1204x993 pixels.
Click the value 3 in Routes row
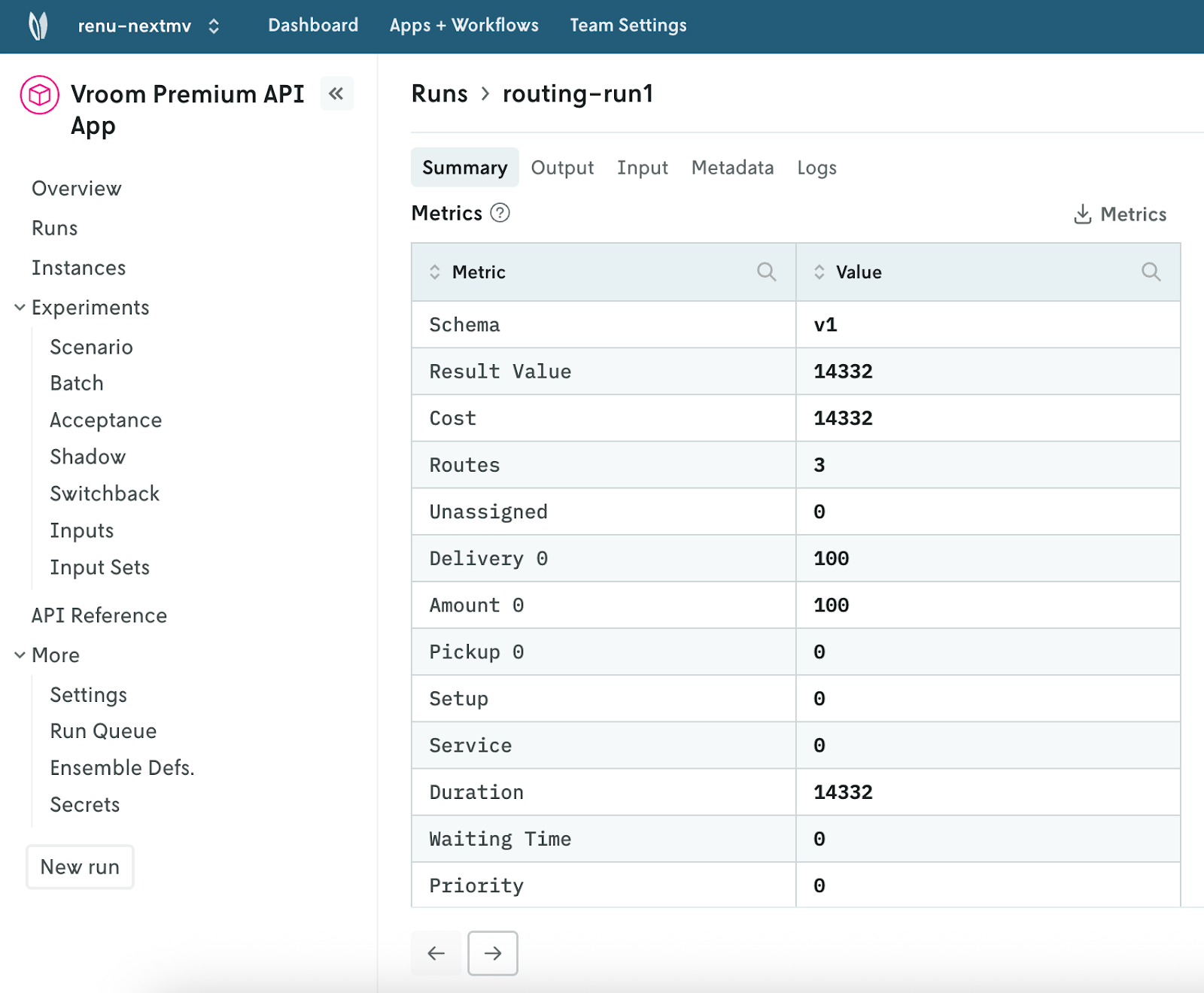819,465
